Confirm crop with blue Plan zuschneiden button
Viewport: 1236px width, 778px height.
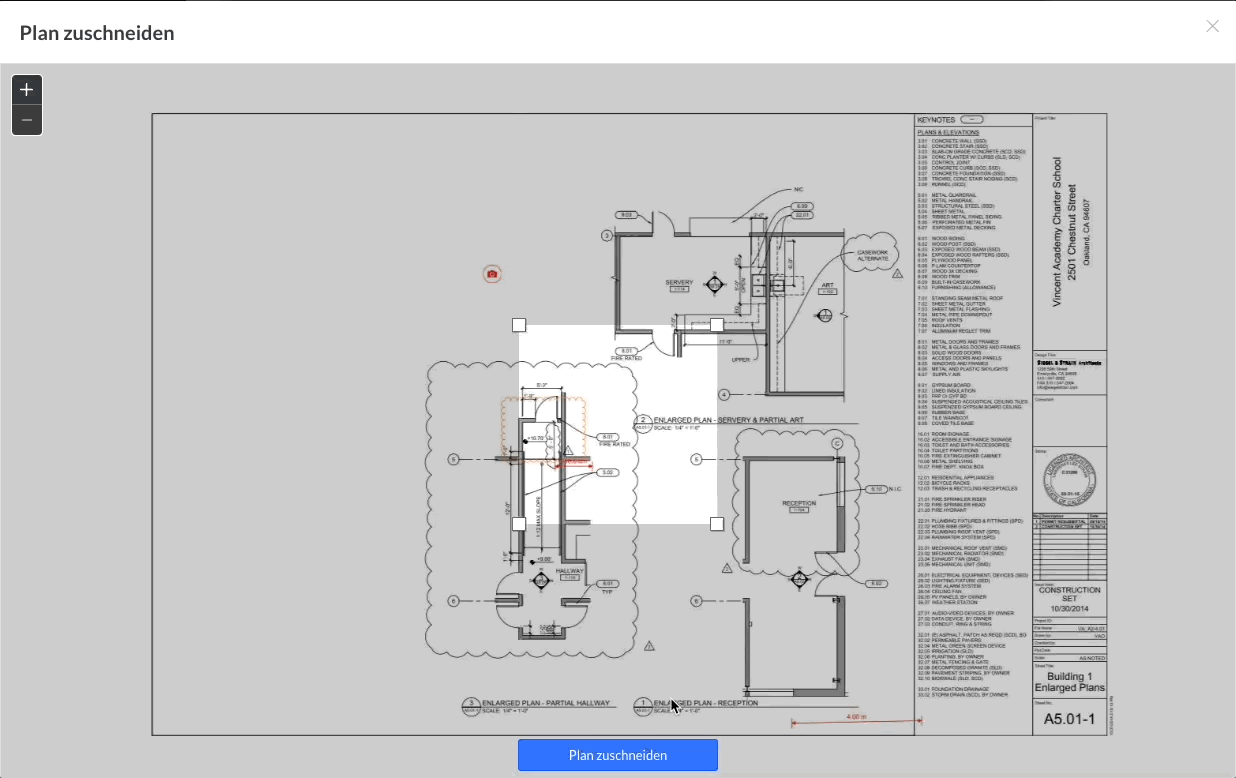tap(618, 755)
